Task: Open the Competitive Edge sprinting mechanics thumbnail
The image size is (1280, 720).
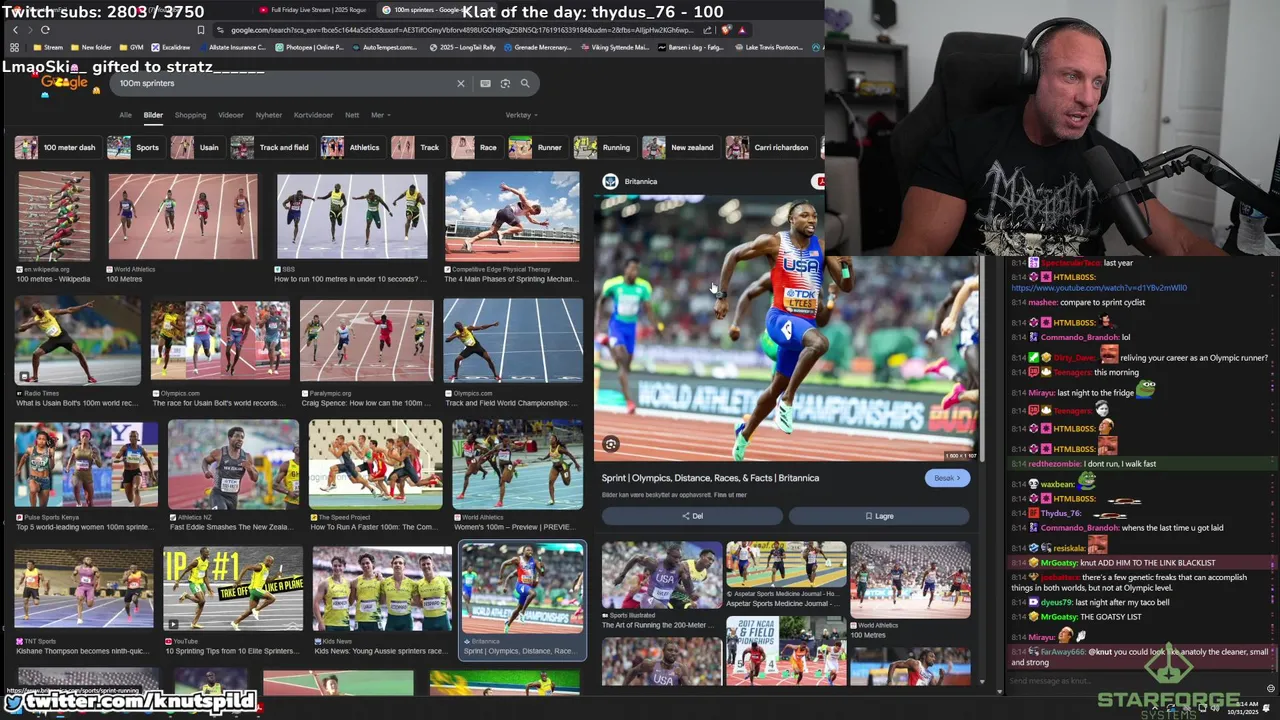Action: click(512, 216)
